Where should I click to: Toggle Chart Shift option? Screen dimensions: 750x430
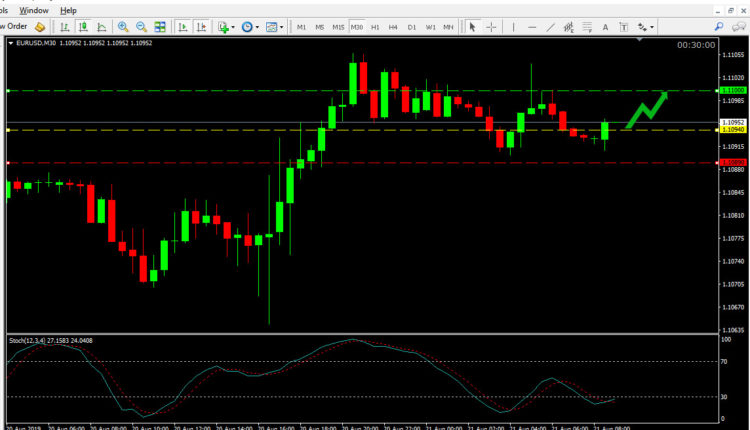(x=201, y=27)
